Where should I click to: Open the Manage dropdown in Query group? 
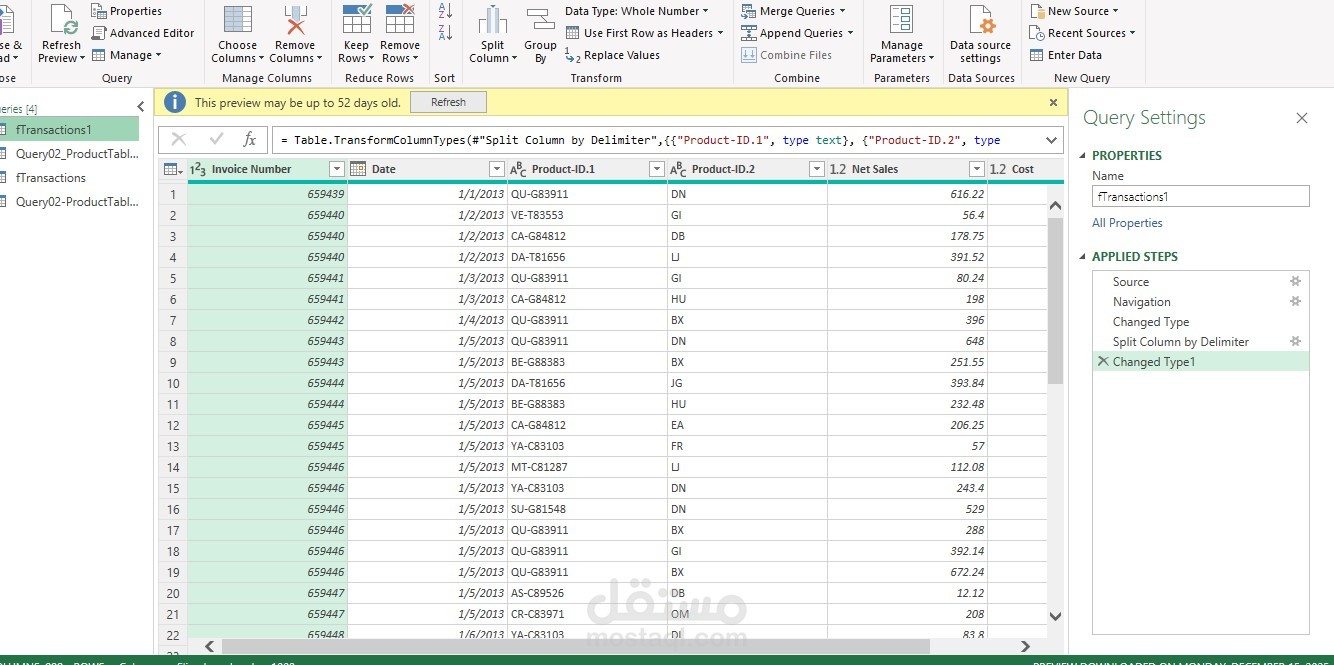pyautogui.click(x=127, y=55)
